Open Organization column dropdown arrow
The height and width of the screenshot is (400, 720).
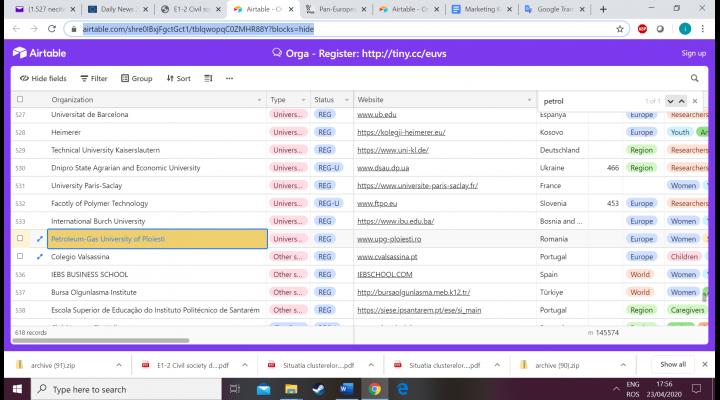(259, 100)
